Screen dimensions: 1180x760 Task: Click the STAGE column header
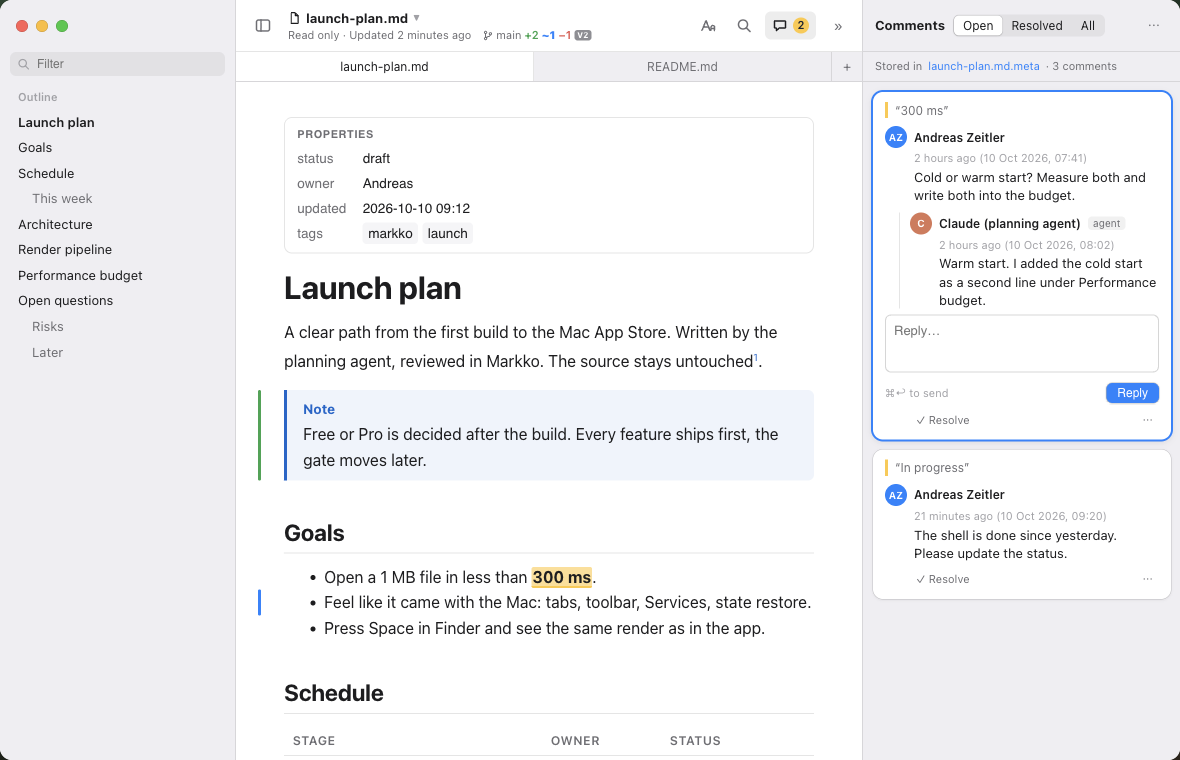point(314,740)
